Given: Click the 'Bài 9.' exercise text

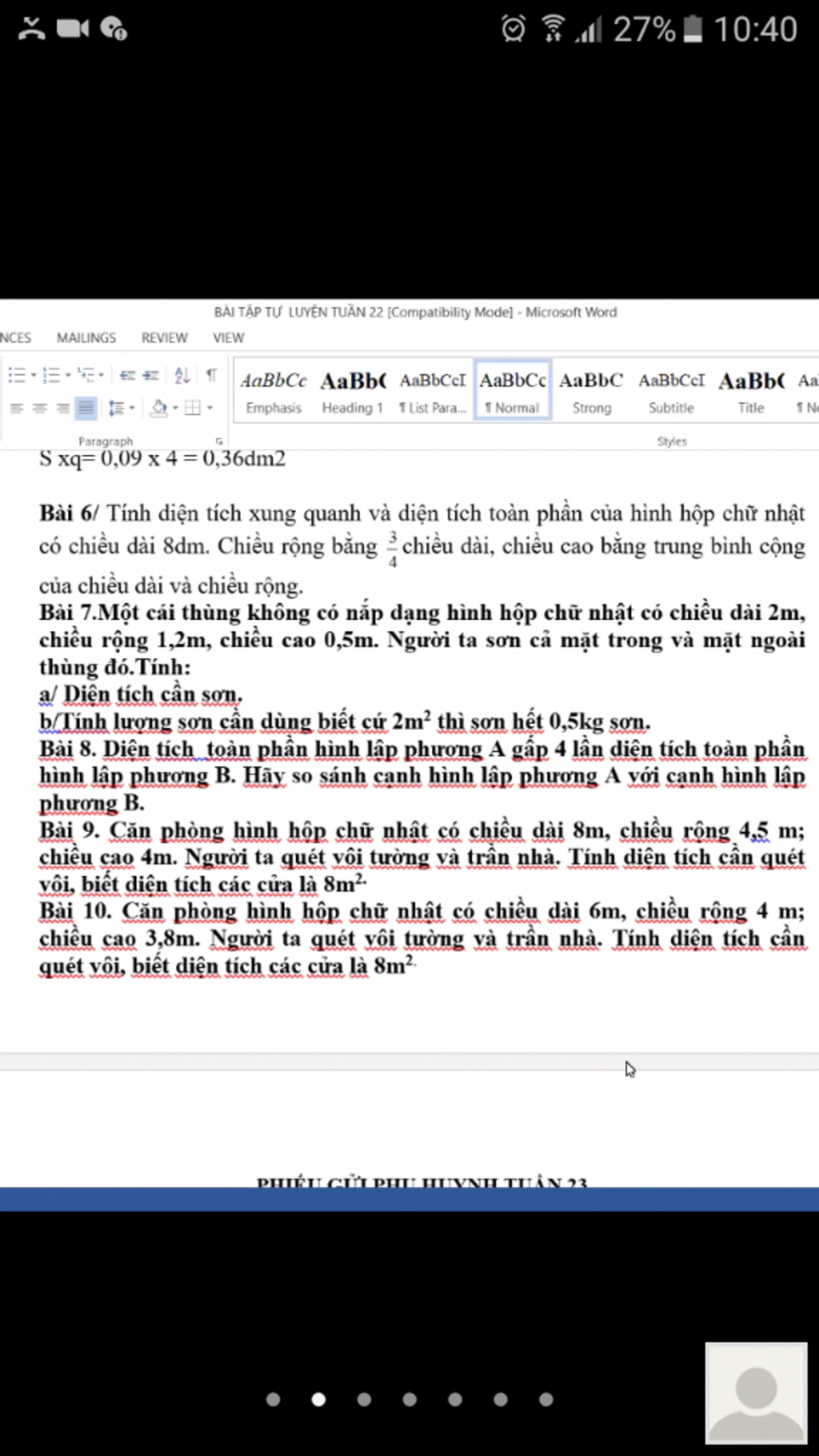Looking at the screenshot, I should coord(422,857).
